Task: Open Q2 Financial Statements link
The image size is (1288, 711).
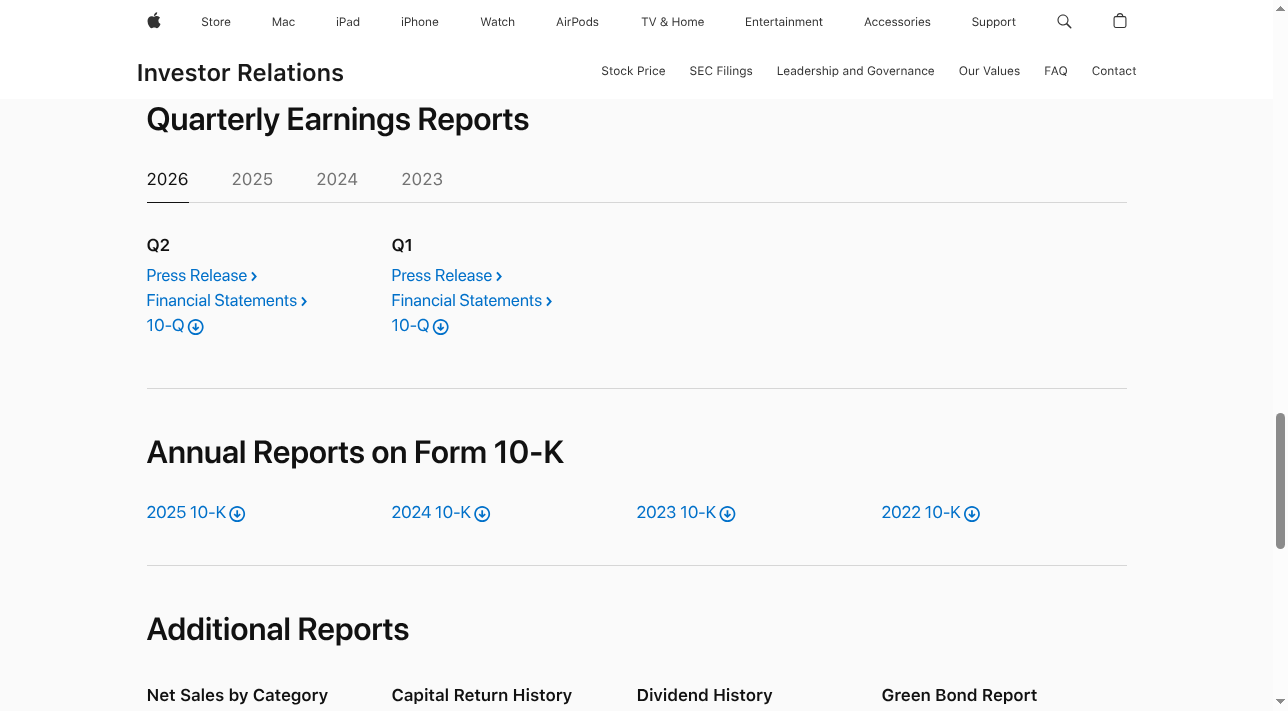Action: (227, 301)
